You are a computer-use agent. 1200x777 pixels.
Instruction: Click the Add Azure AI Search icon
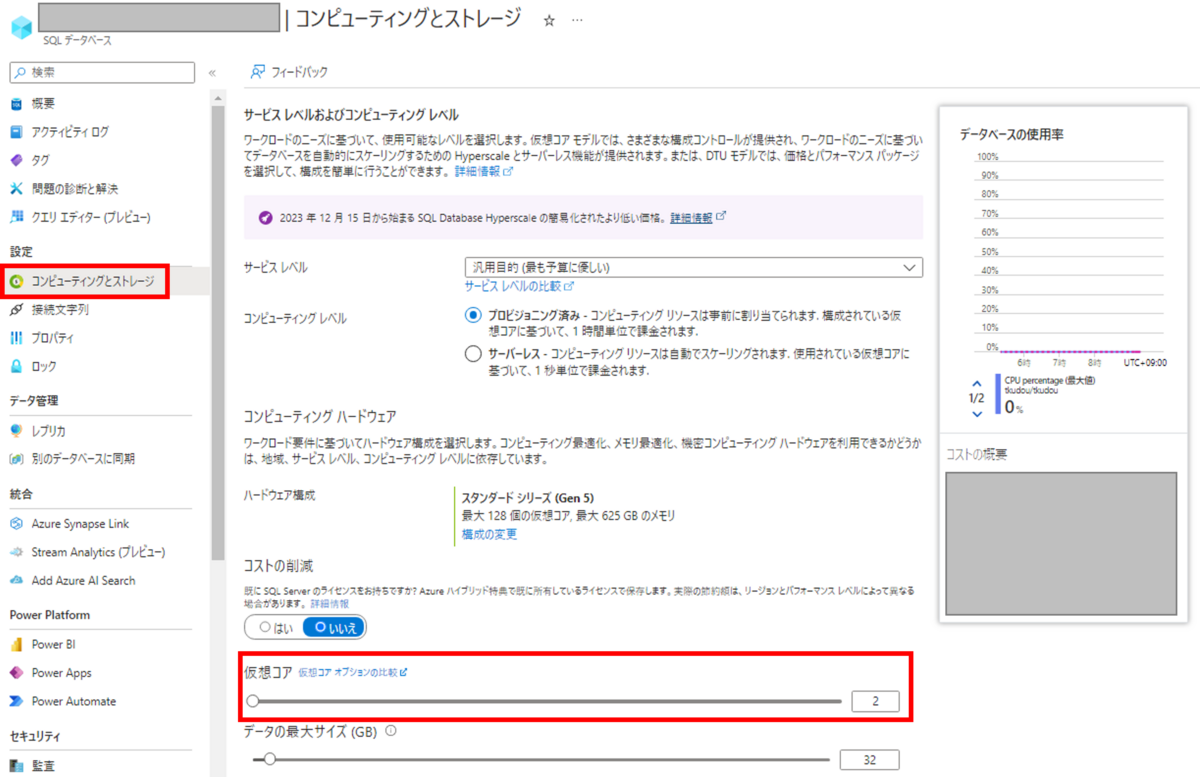click(x=16, y=580)
